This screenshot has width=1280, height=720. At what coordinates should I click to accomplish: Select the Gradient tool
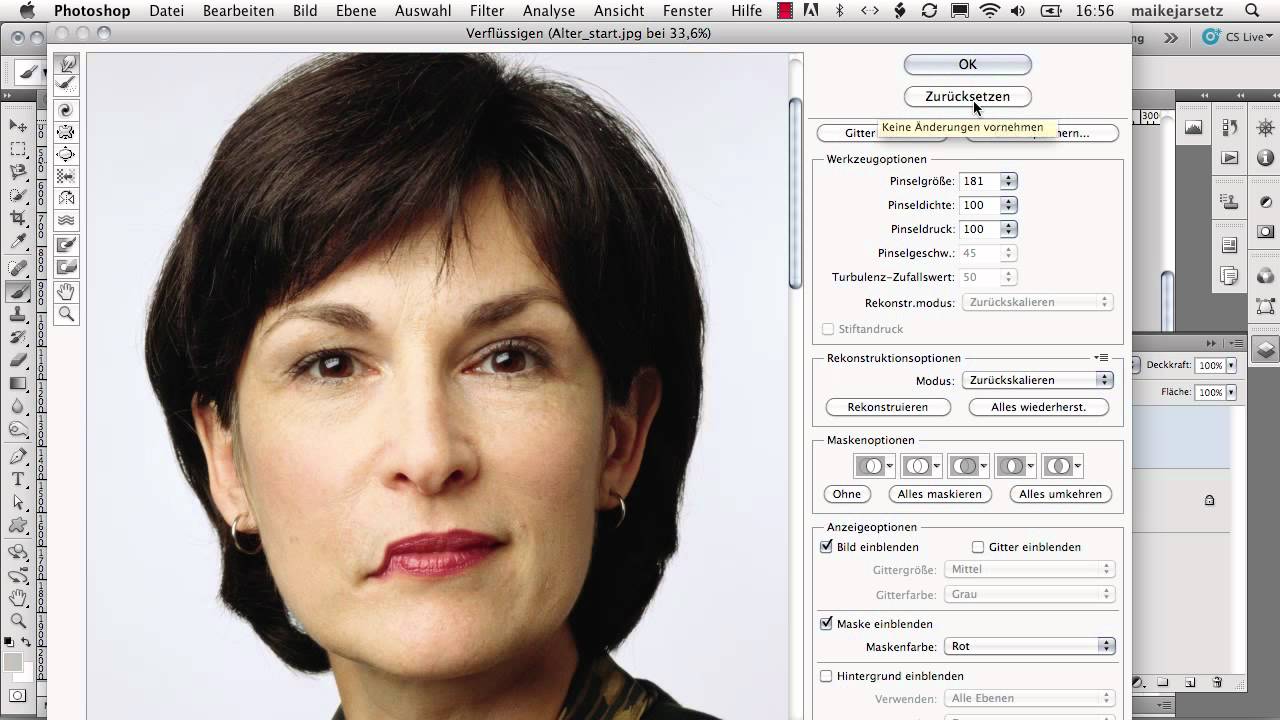(18, 383)
